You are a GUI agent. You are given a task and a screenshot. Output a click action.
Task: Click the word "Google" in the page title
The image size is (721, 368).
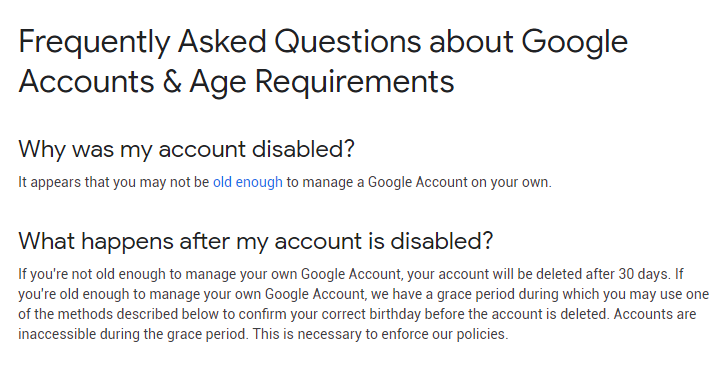574,43
